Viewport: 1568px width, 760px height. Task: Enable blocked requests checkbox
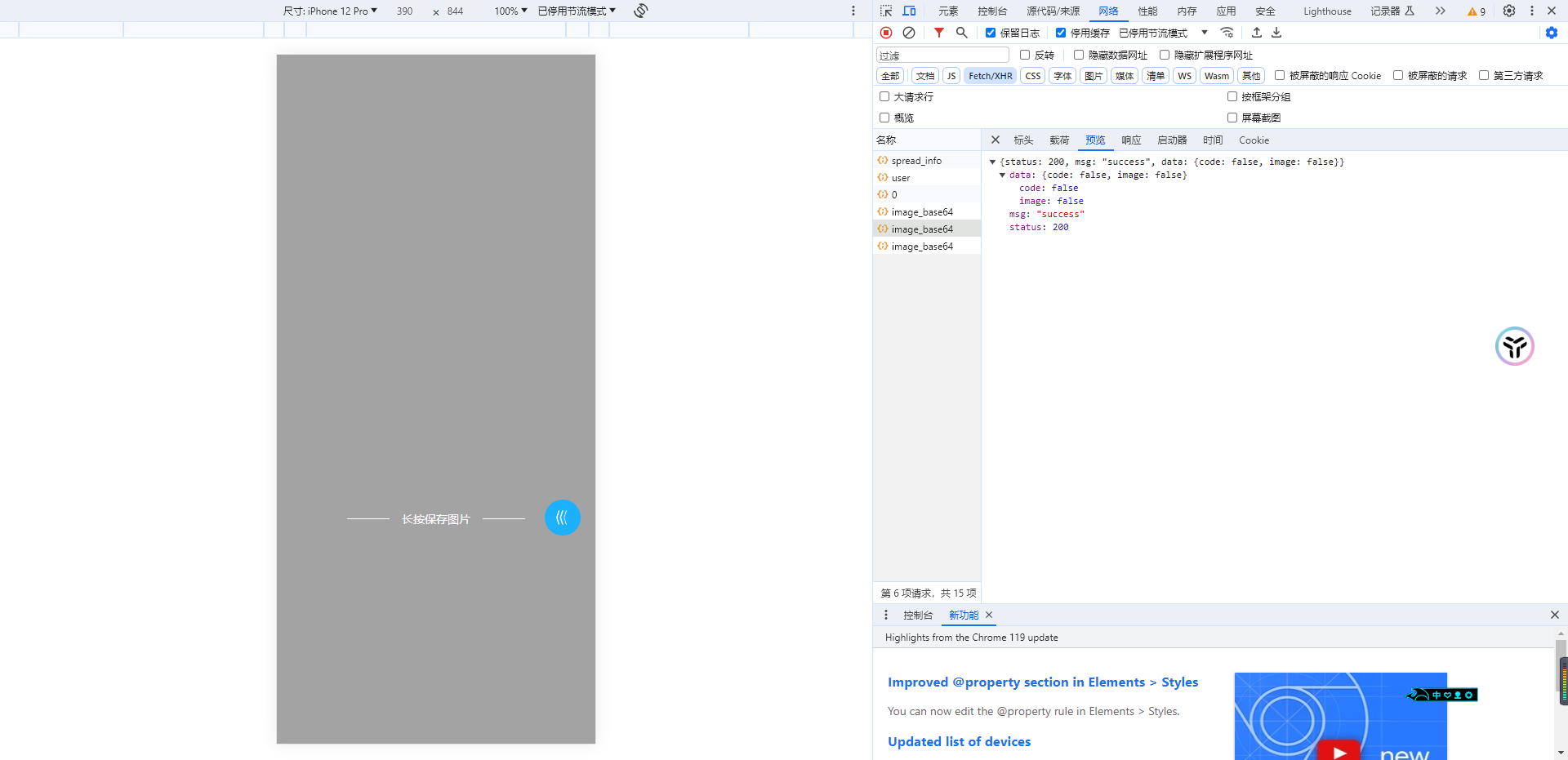[1398, 75]
